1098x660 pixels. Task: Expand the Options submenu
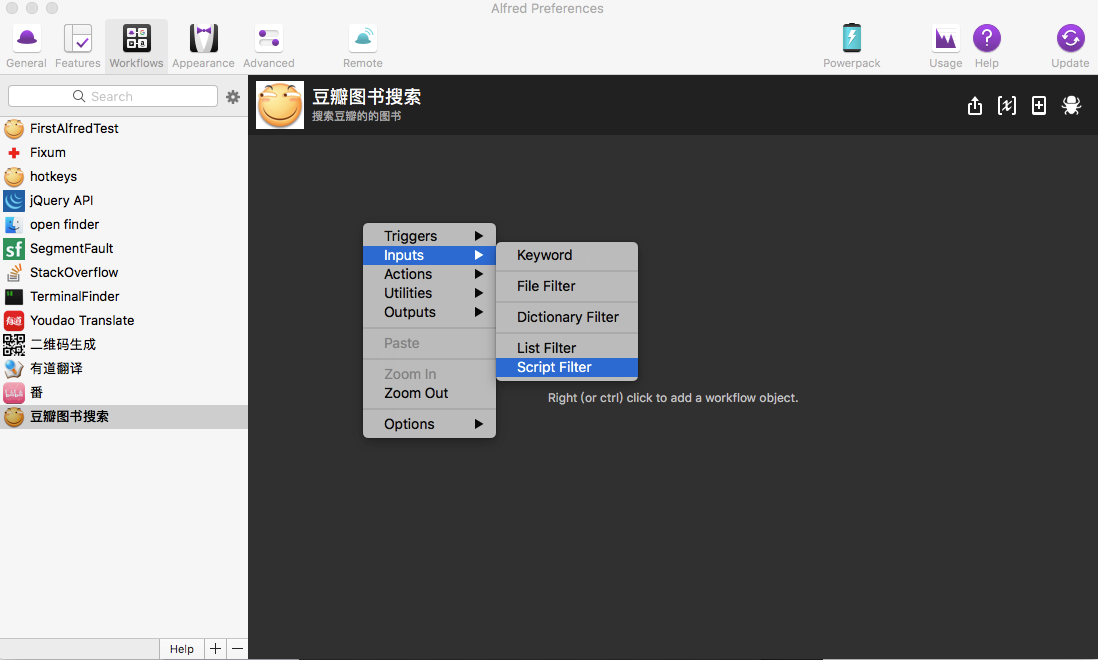429,424
